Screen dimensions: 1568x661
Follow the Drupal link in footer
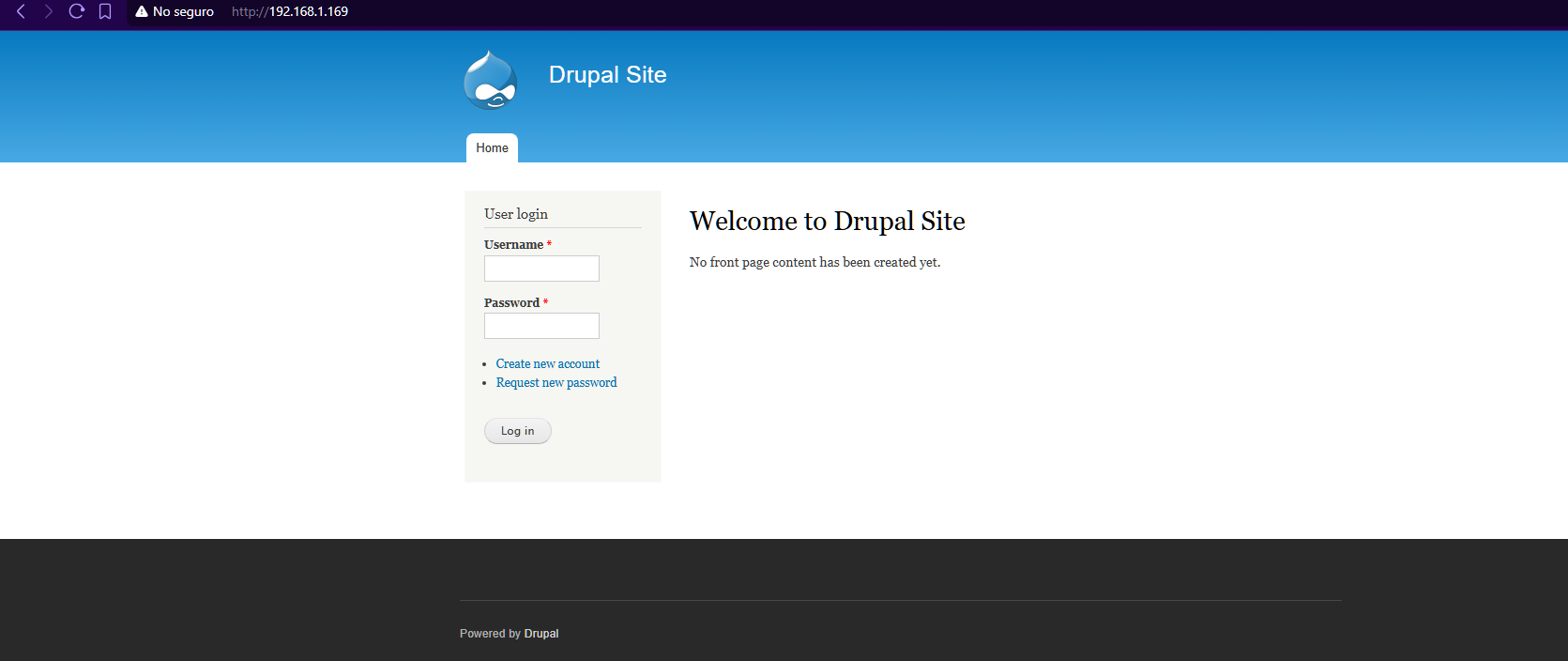[541, 634]
